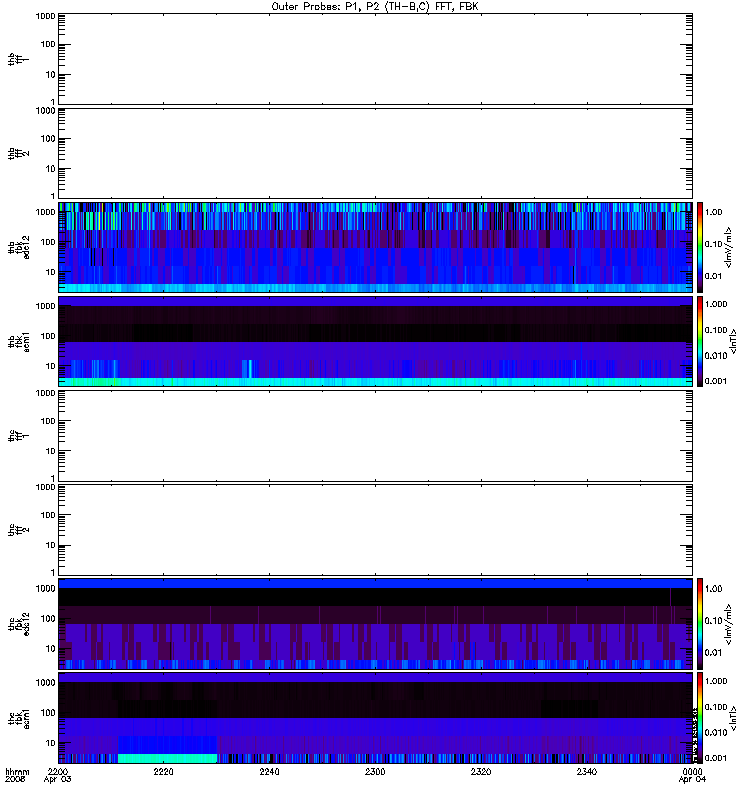This screenshot has height=800, width=750.
Task: Select the empty thb fft 1 plot panel
Action: coord(376,59)
